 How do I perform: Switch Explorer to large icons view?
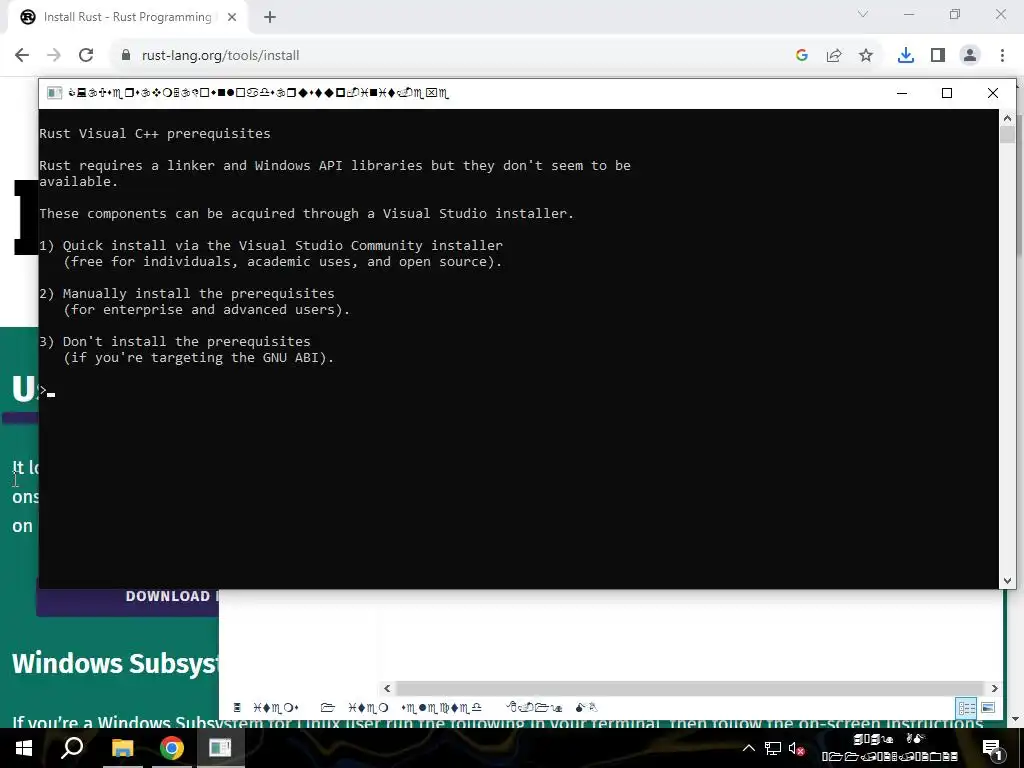(988, 708)
